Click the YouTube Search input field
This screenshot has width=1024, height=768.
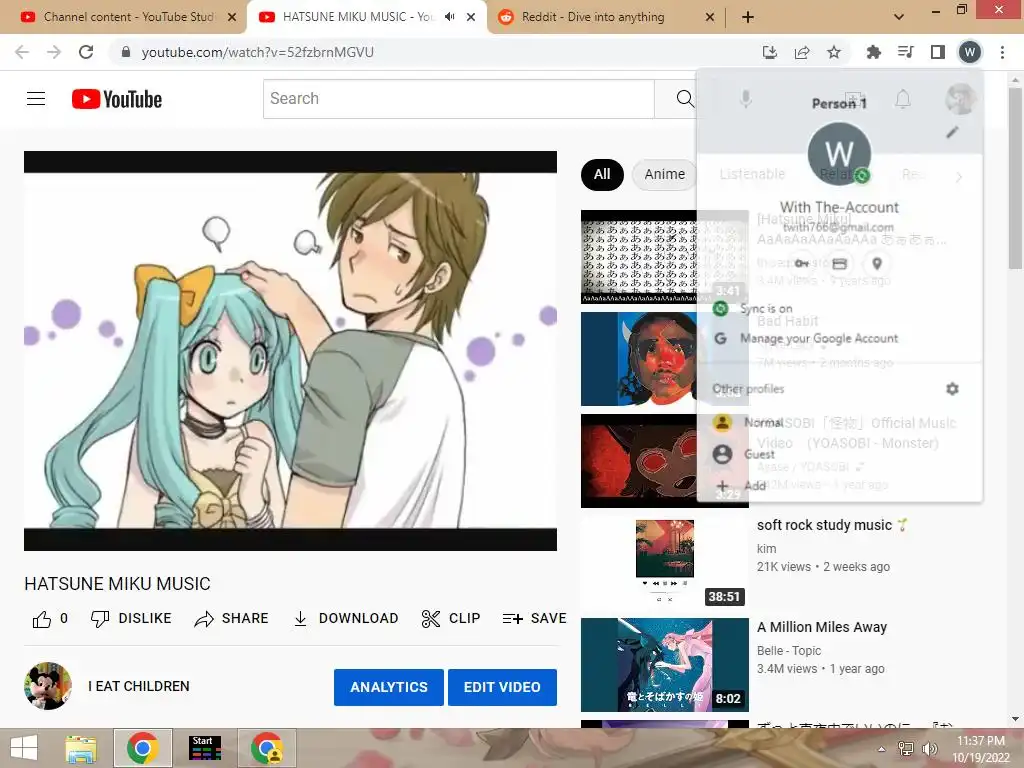click(x=458, y=99)
